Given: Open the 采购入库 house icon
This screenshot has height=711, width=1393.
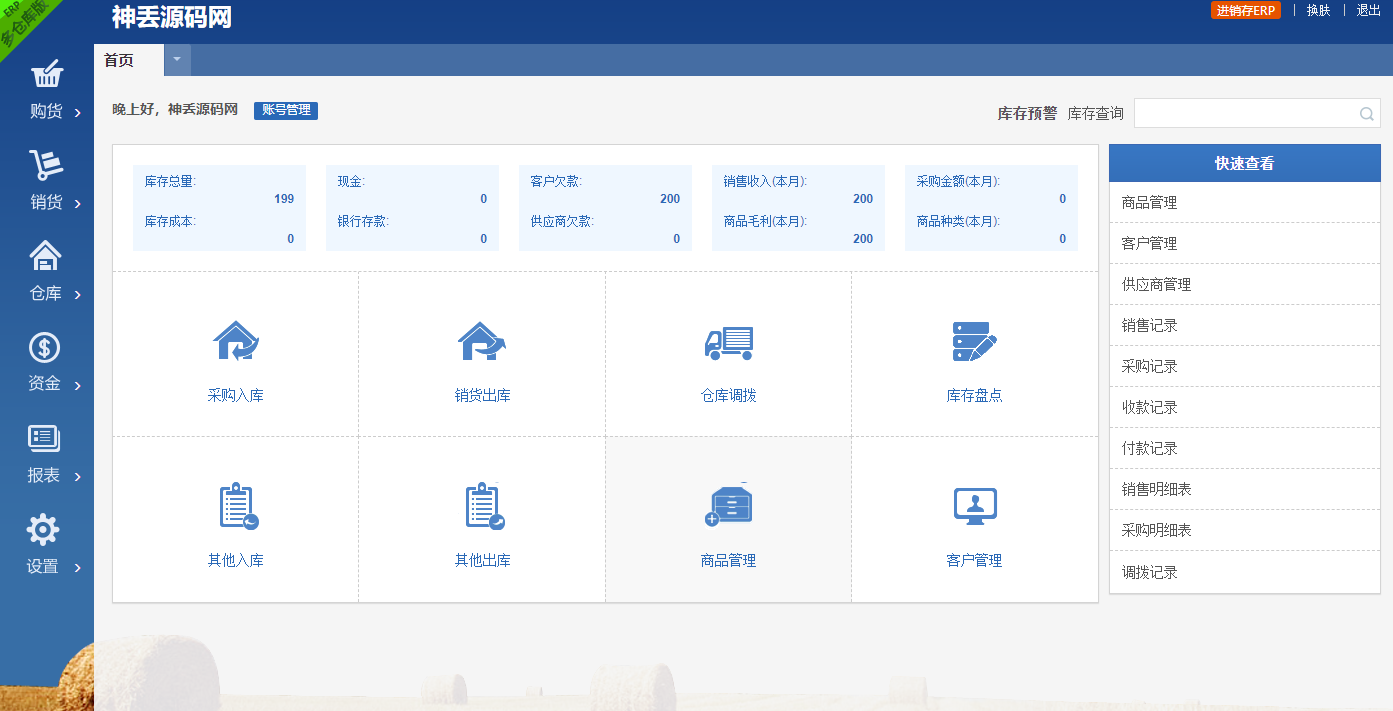Looking at the screenshot, I should pos(235,342).
